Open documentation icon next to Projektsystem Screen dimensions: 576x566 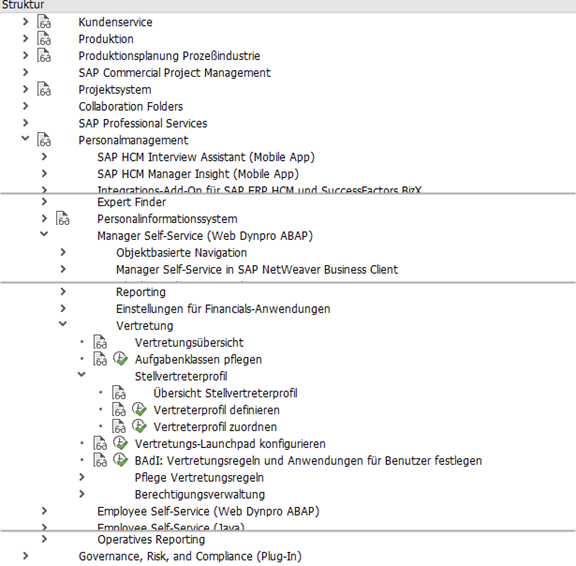[x=44, y=90]
